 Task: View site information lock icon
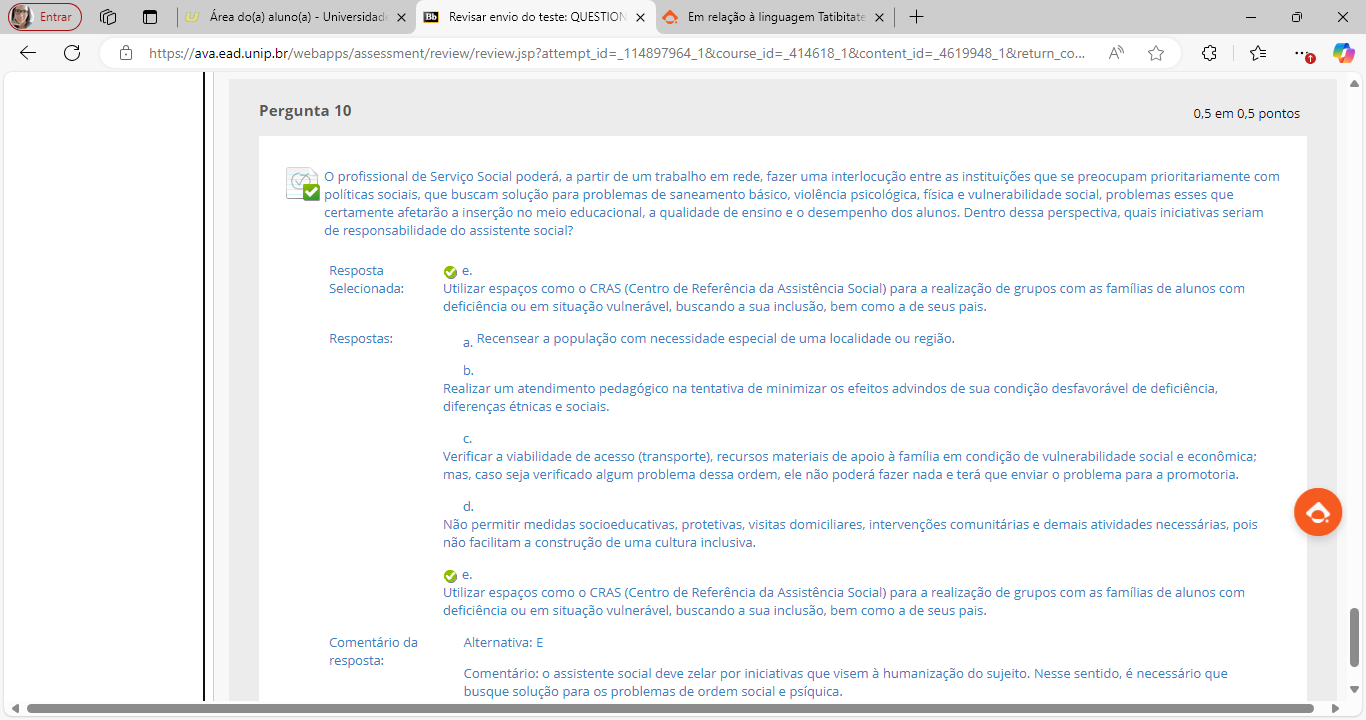pyautogui.click(x=125, y=53)
